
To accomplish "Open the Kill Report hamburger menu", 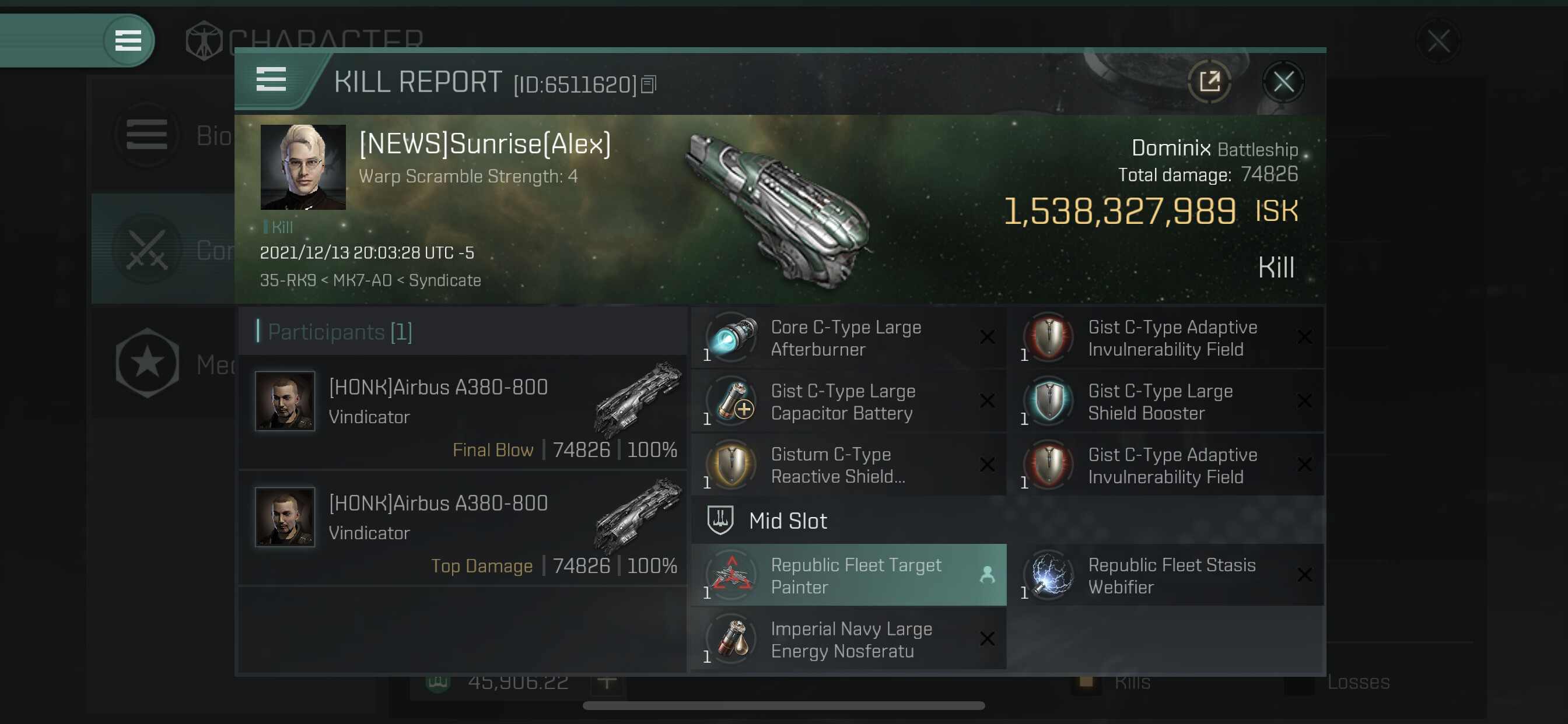I will [271, 80].
